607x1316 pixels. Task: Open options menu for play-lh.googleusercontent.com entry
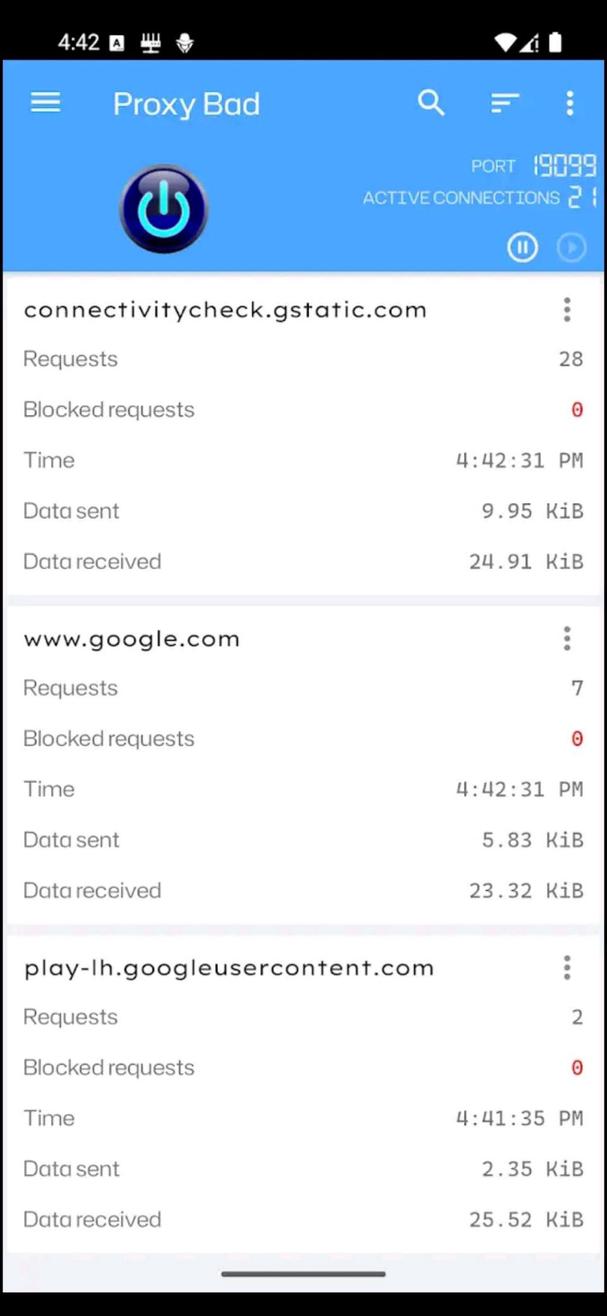point(566,967)
